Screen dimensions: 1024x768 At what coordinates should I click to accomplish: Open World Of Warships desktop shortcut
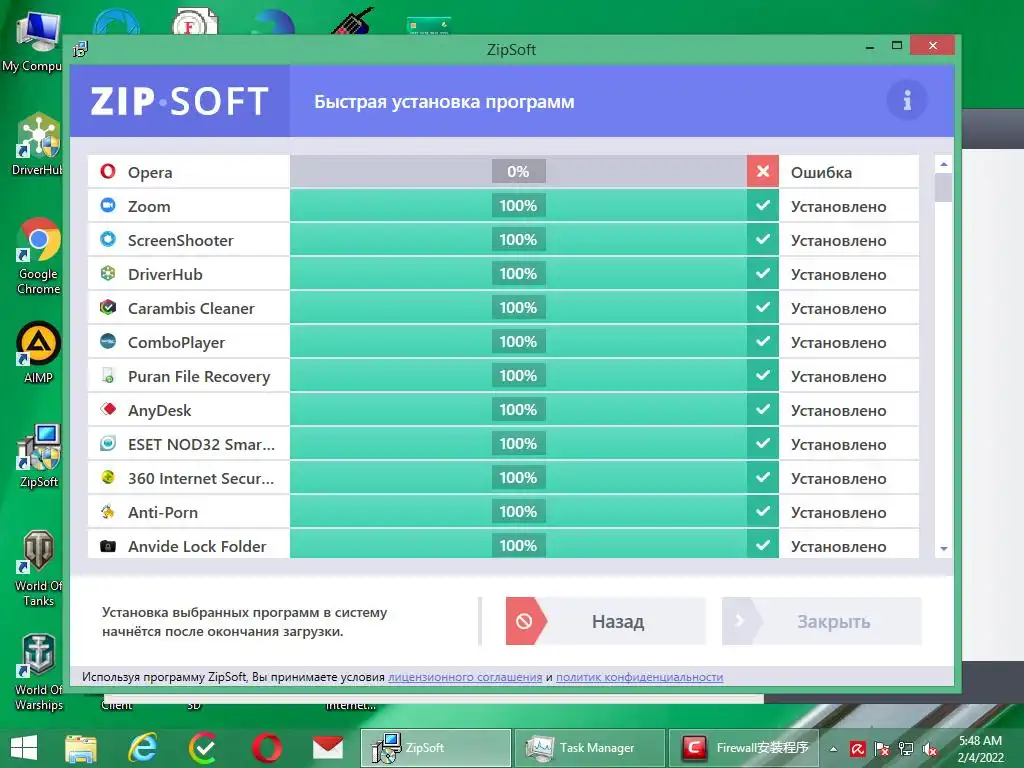coord(39,673)
